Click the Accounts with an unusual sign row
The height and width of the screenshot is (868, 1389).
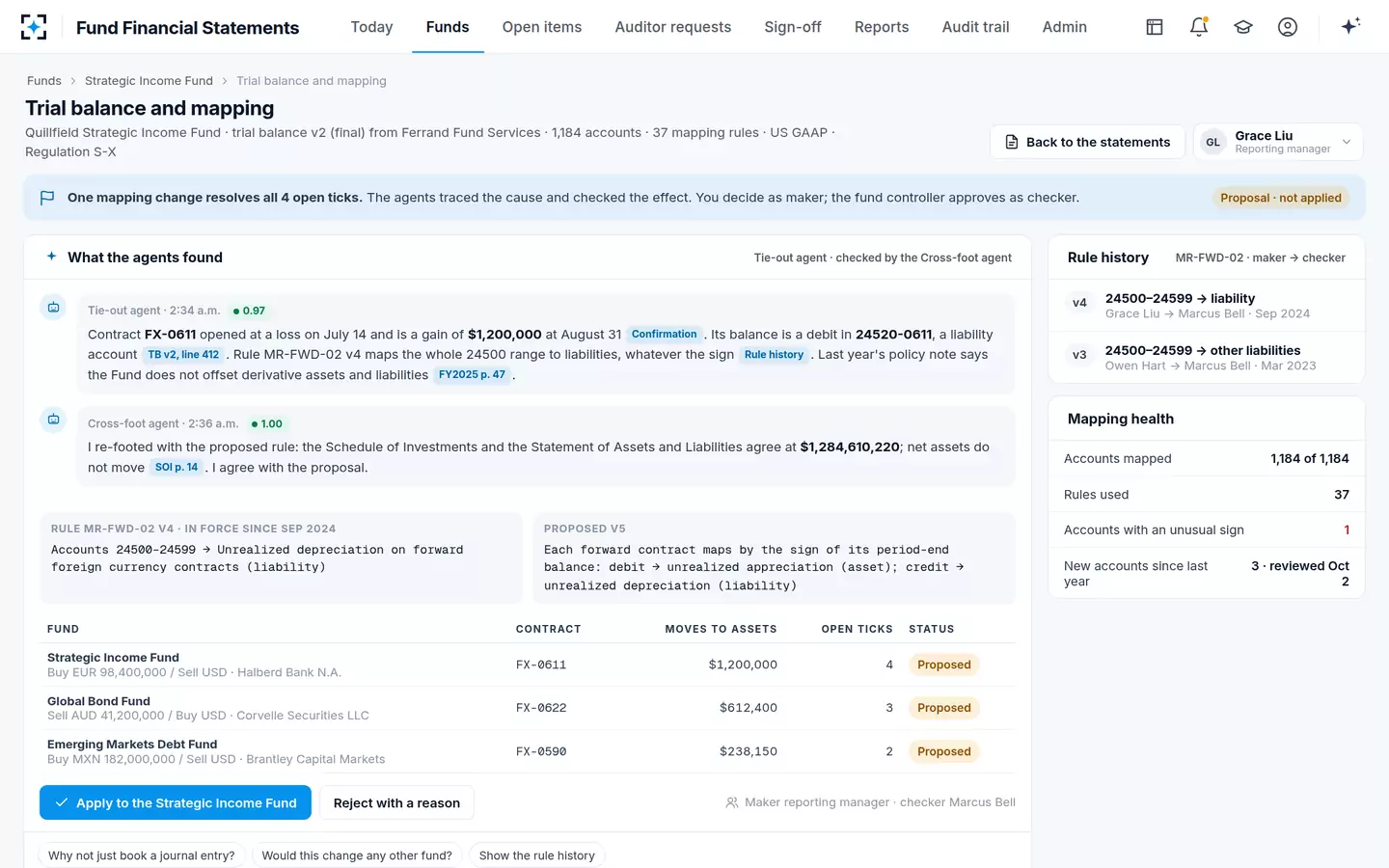click(1206, 529)
